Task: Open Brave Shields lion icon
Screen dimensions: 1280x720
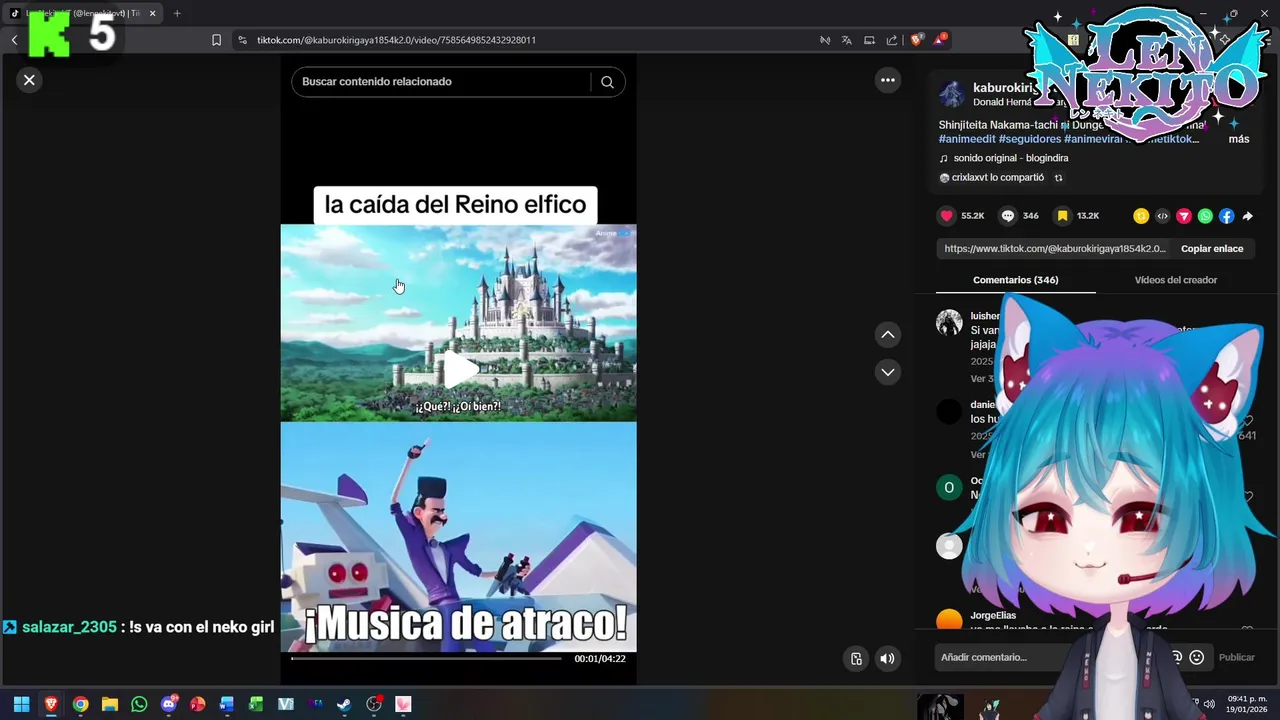Action: tap(916, 40)
